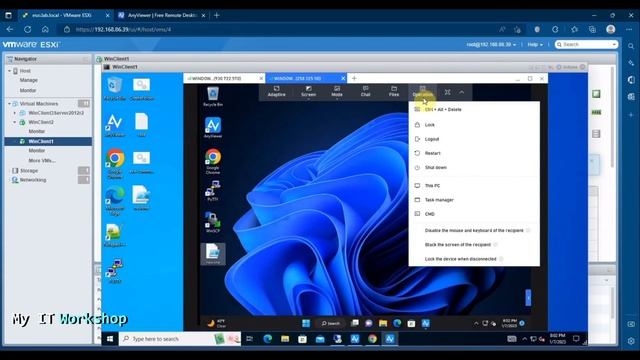
Task: Open the Chat tool in AnyViewer toolbar
Action: pyautogui.click(x=365, y=91)
